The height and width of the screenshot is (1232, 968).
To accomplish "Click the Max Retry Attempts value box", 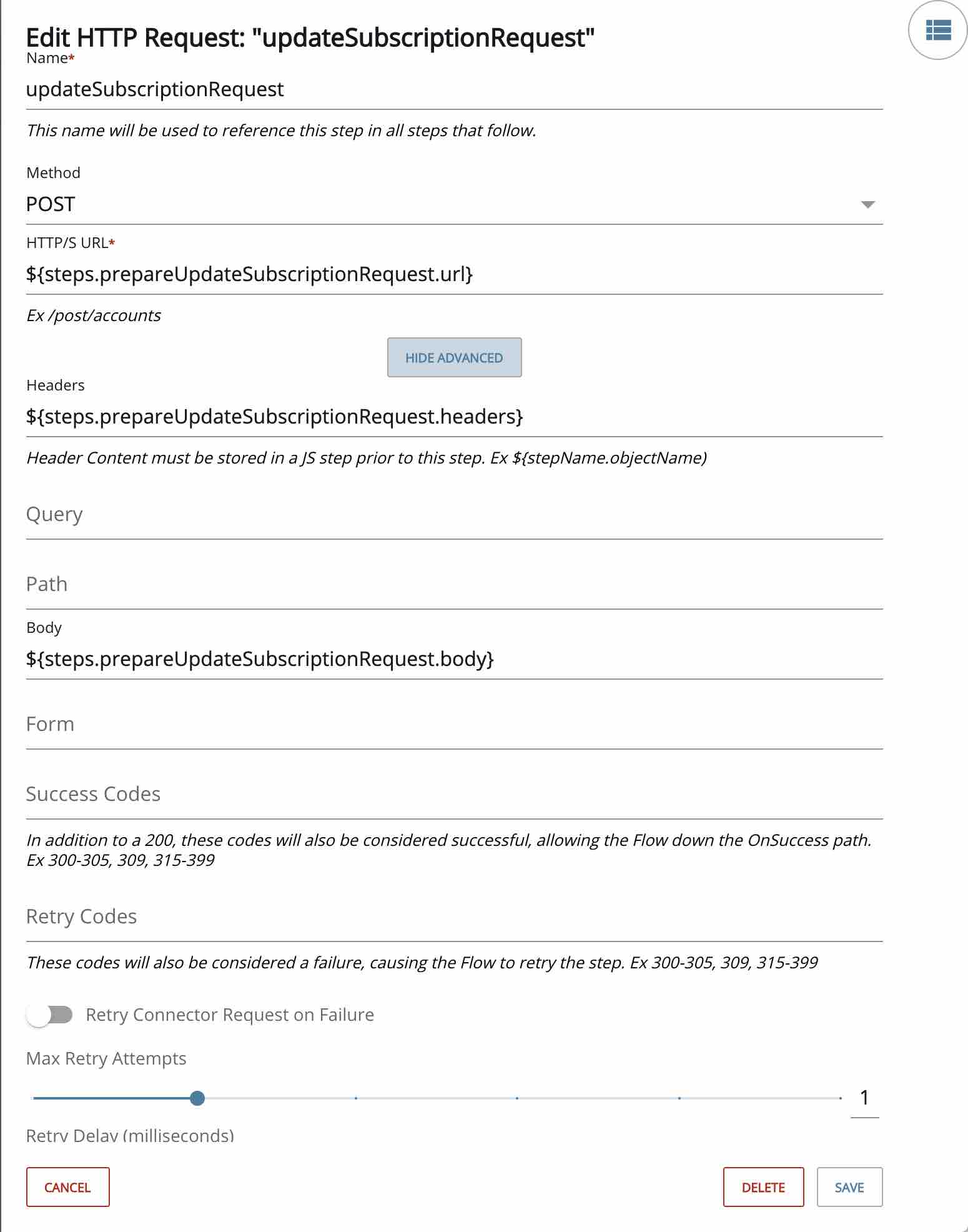I will pyautogui.click(x=864, y=1098).
